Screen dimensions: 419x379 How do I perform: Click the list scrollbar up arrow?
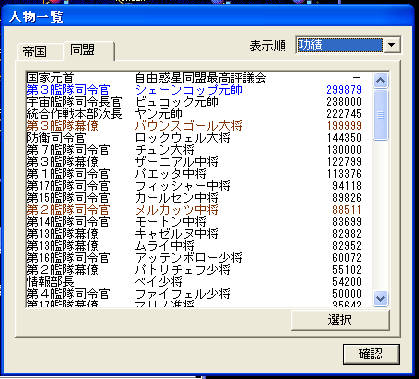[x=381, y=80]
